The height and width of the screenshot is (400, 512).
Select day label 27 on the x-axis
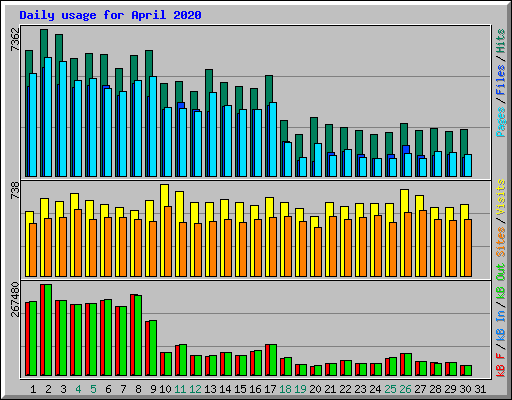pyautogui.click(x=420, y=389)
